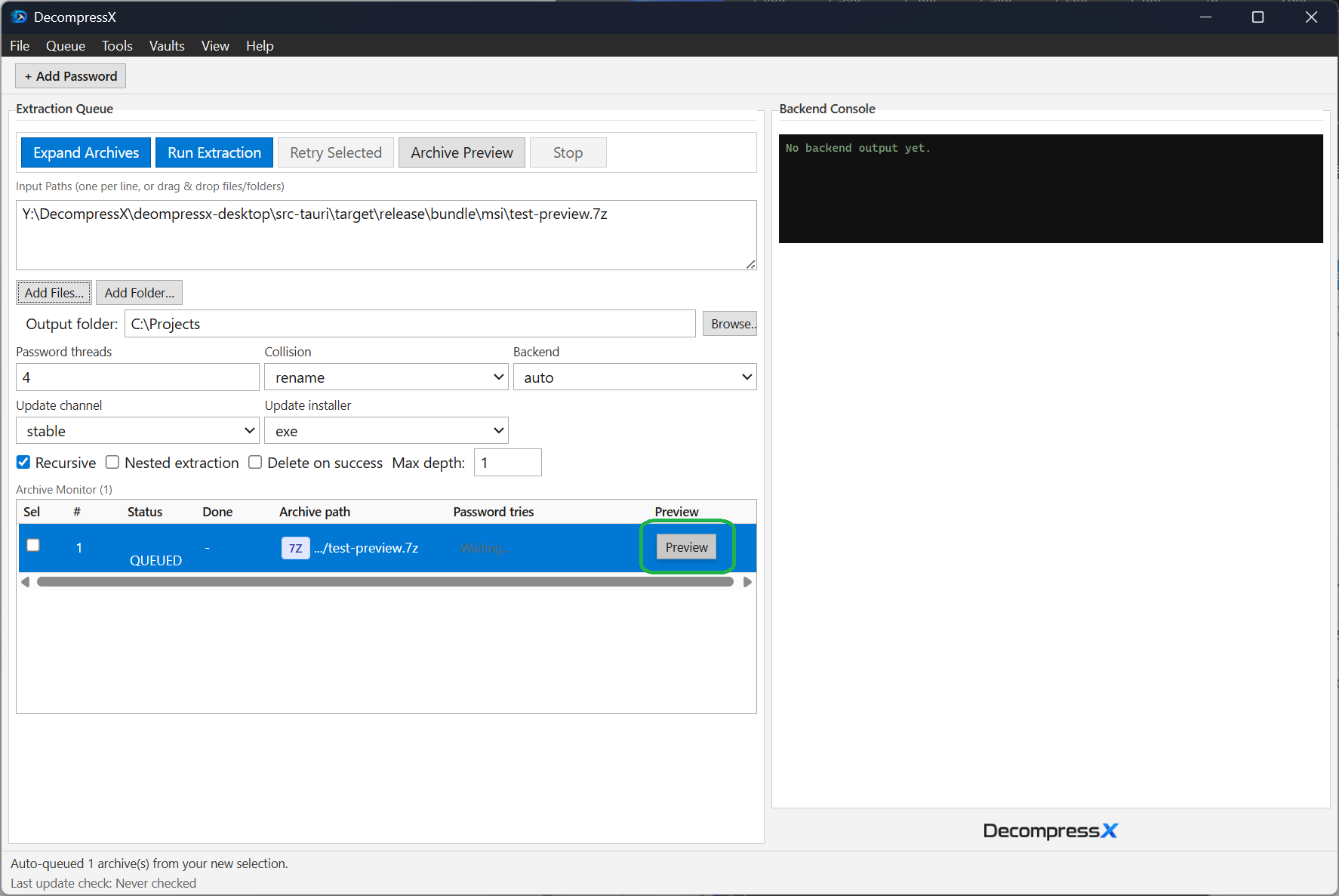Click the Output folder field showing C:\Projects
The image size is (1339, 896).
pos(410,324)
